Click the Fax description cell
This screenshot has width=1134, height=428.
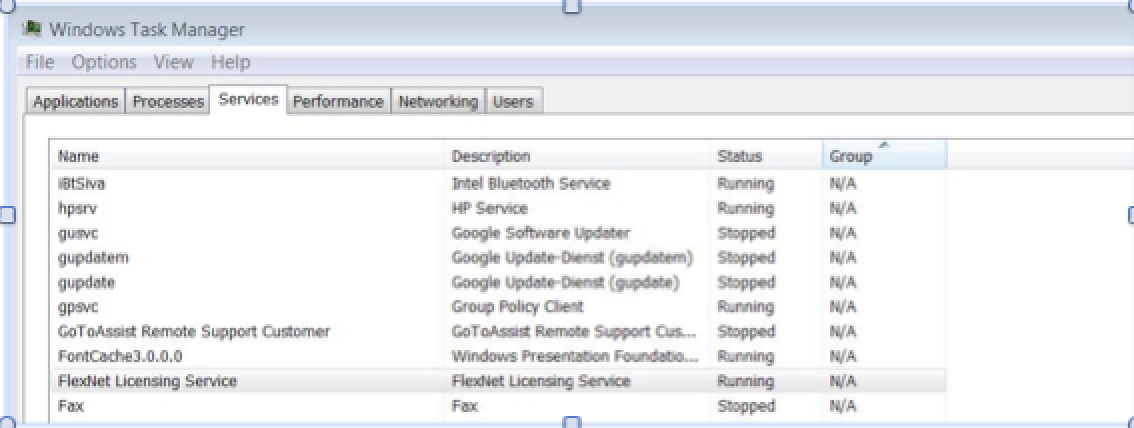pos(464,406)
